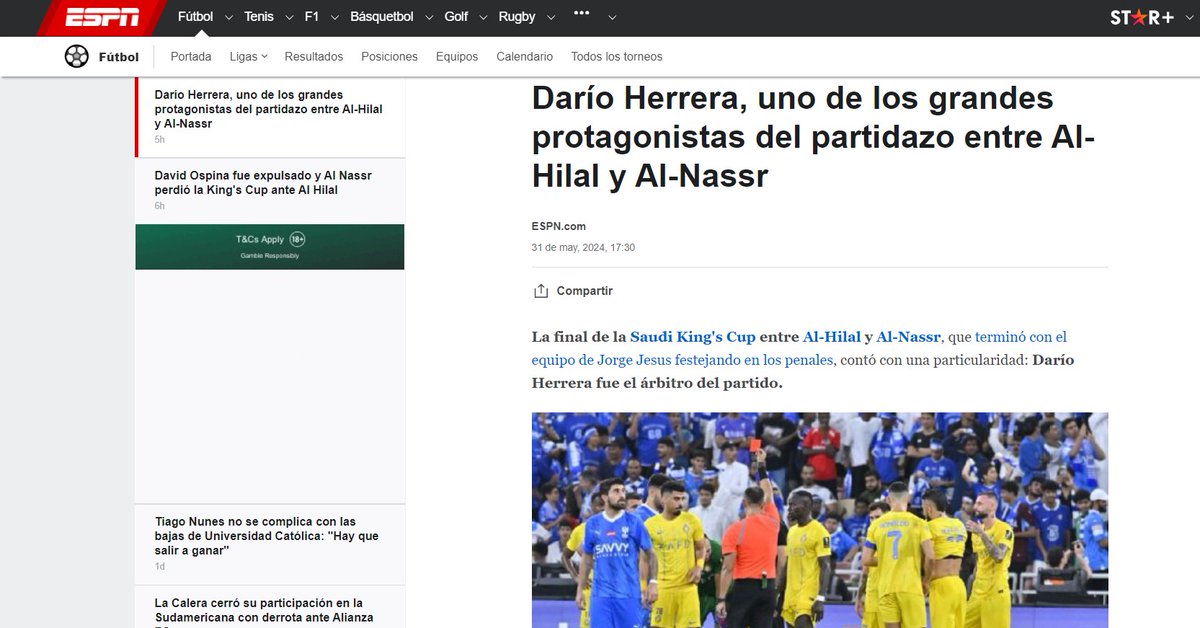Open the Star+ logo link
1200x628 pixels.
tap(1141, 17)
